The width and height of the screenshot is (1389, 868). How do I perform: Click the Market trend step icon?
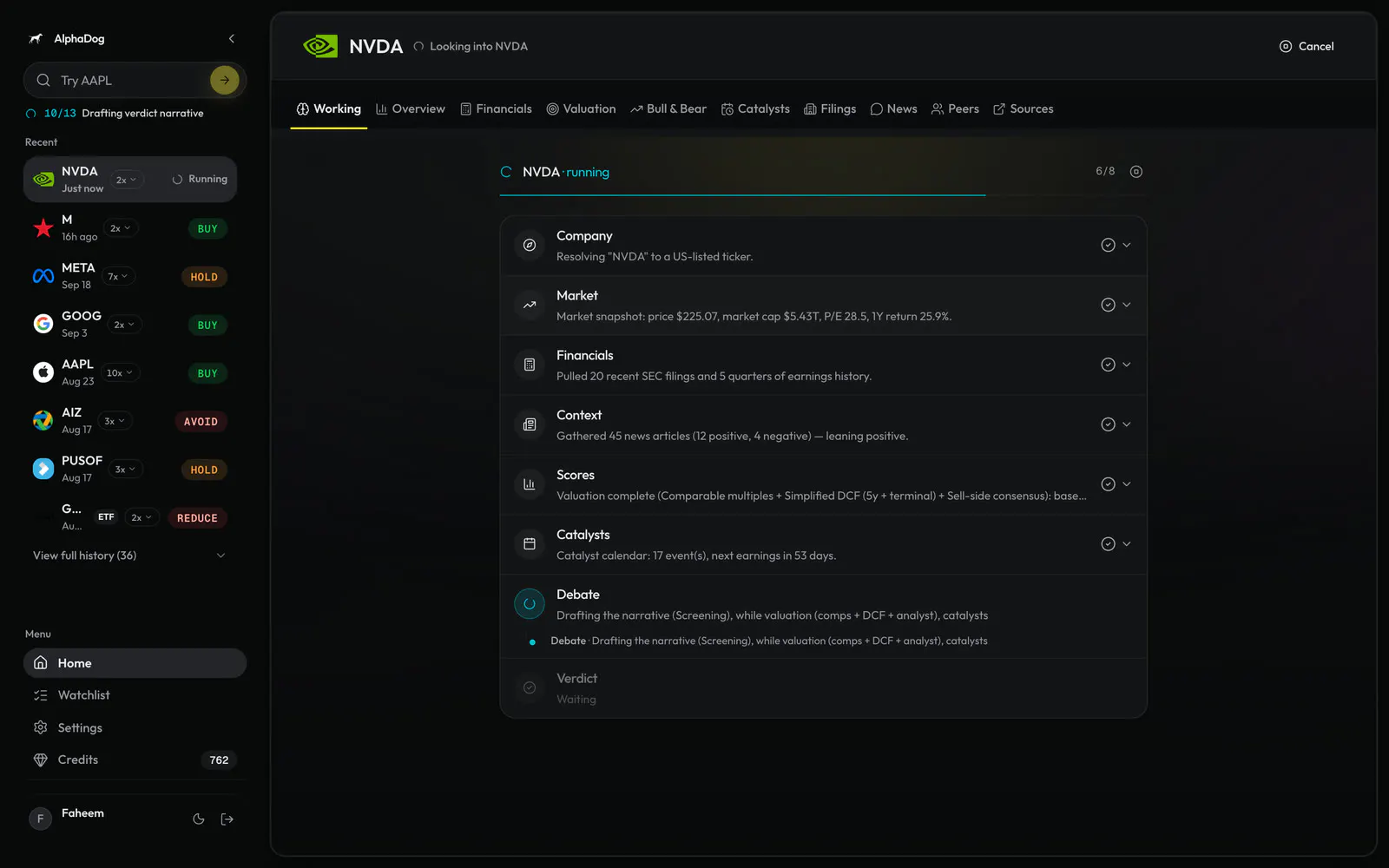(530, 306)
